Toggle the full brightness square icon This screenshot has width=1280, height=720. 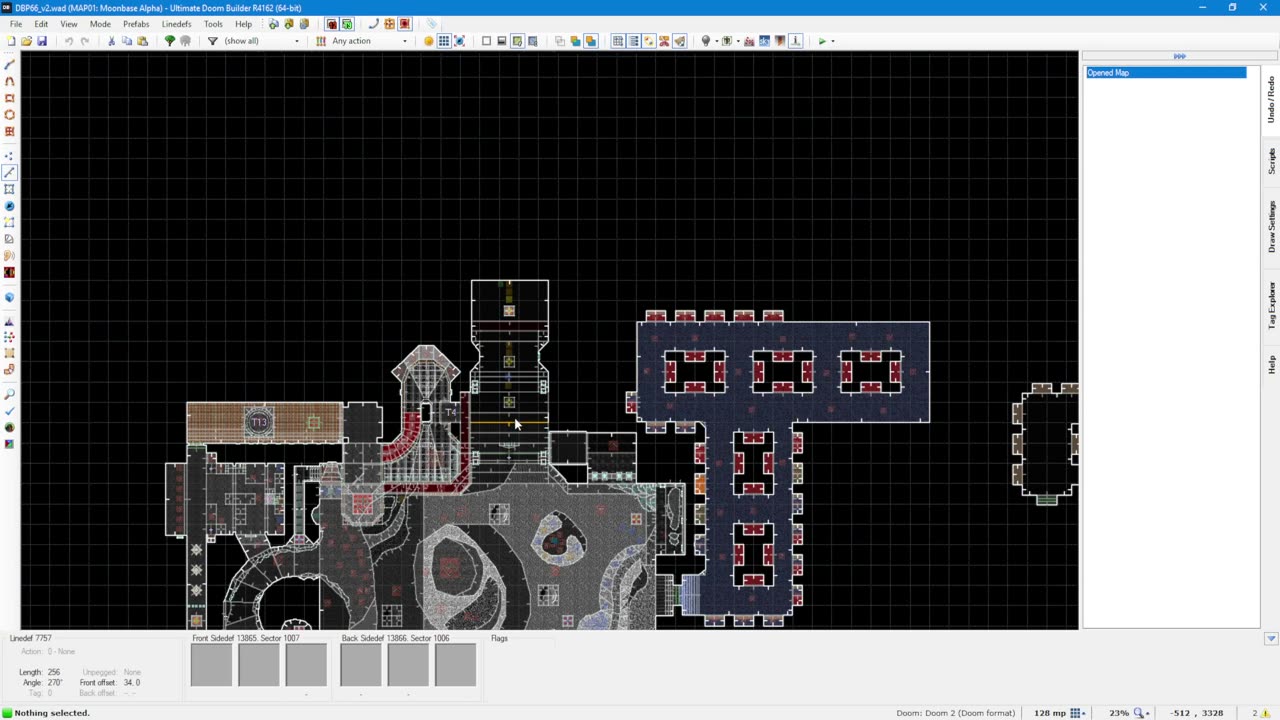point(486,41)
